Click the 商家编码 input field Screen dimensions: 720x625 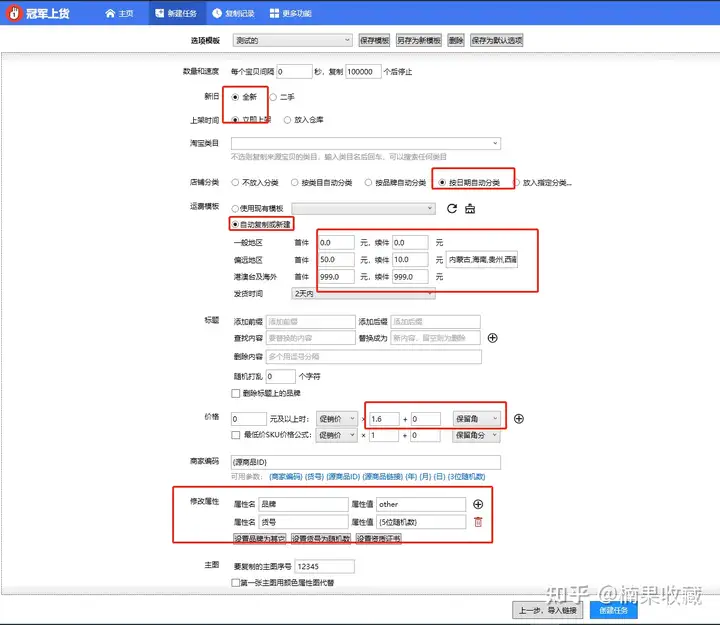pyautogui.click(x=366, y=462)
